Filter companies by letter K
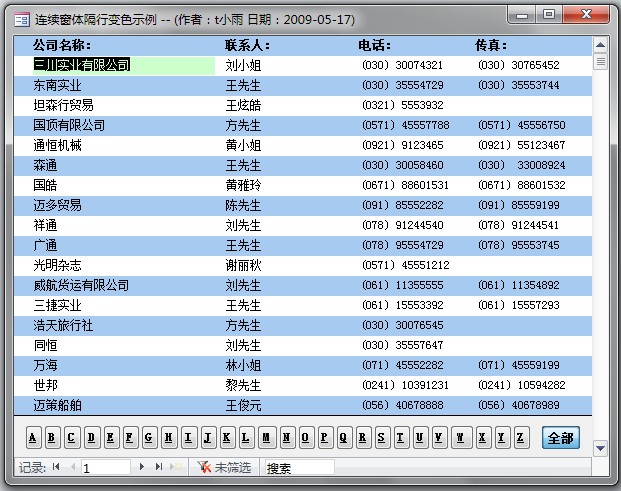 [227, 438]
